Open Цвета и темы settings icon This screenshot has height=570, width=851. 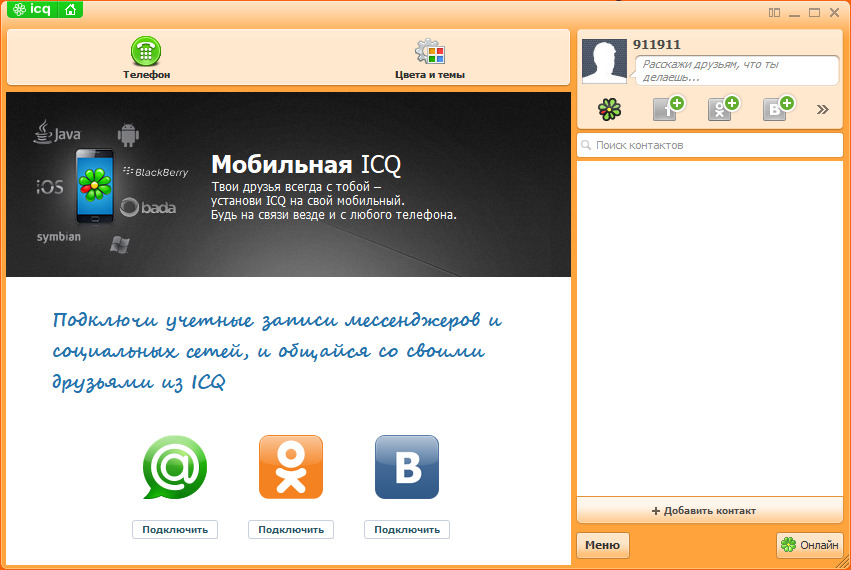tap(430, 52)
